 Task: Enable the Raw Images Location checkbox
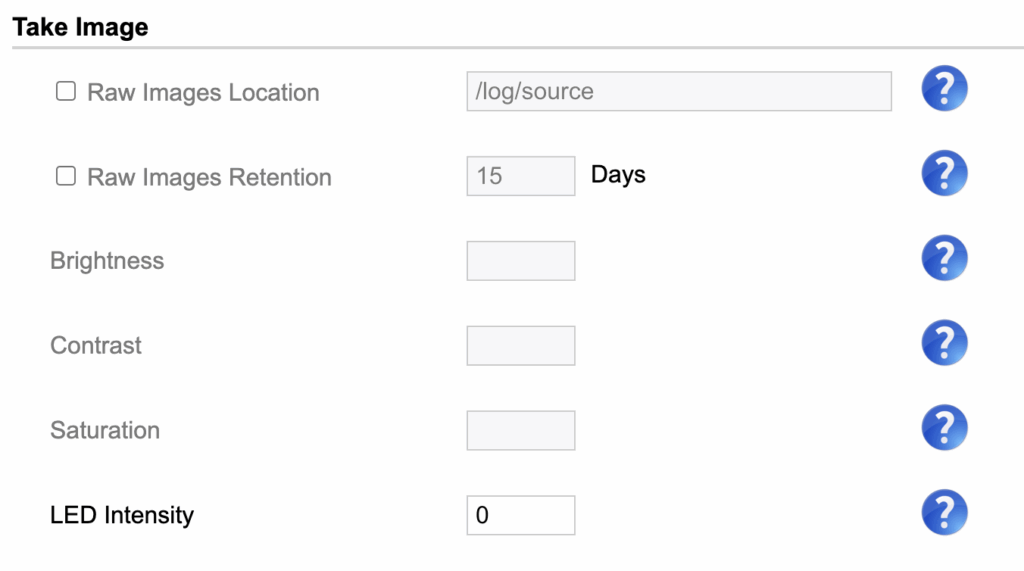click(66, 92)
